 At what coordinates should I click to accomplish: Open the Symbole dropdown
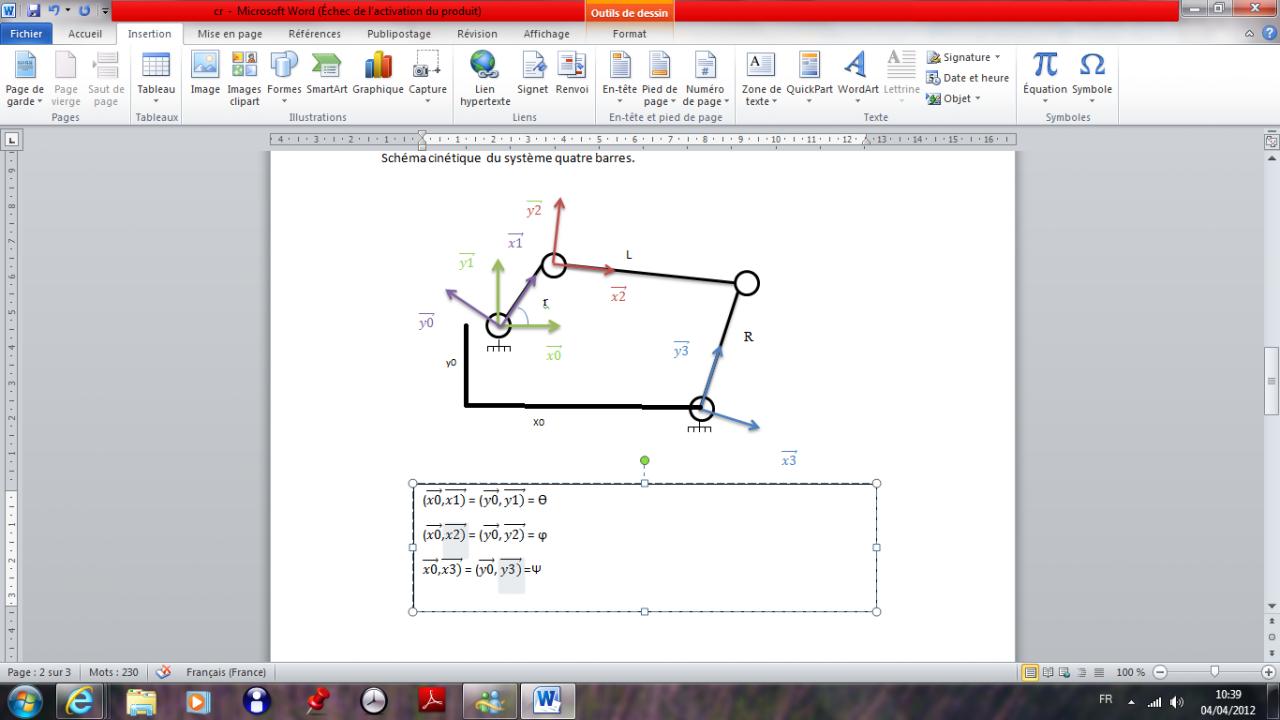coord(1092,78)
